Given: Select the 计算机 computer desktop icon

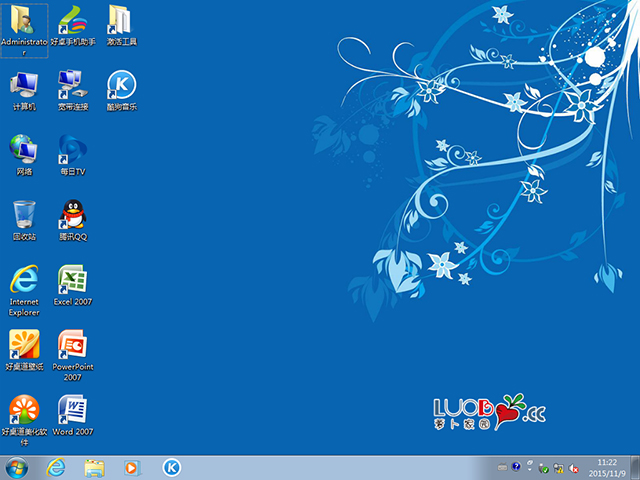Looking at the screenshot, I should point(24,84).
